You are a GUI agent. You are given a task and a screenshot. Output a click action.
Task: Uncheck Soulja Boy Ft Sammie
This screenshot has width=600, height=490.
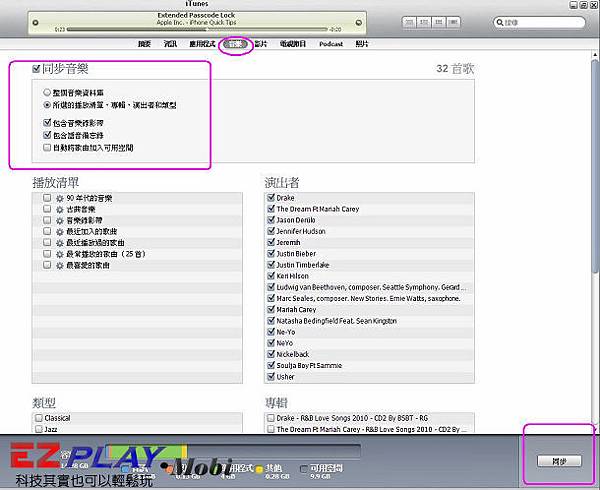click(x=271, y=365)
